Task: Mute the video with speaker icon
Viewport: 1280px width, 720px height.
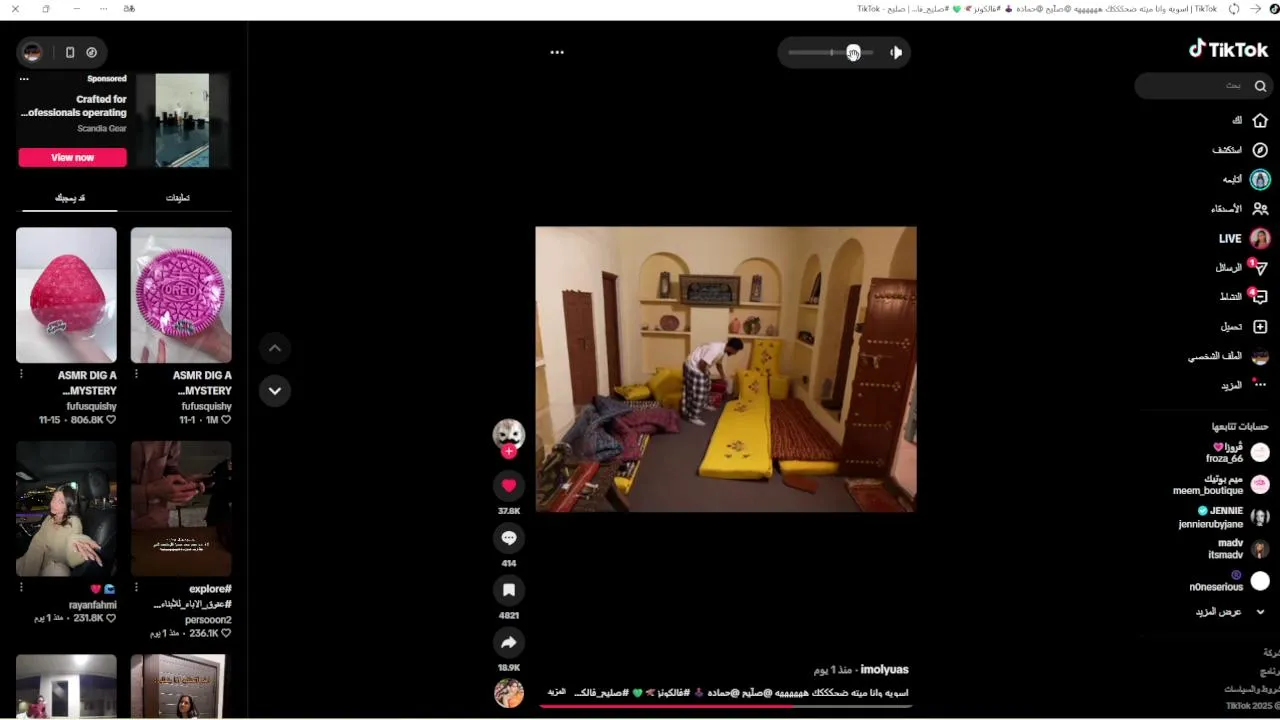Action: (895, 52)
